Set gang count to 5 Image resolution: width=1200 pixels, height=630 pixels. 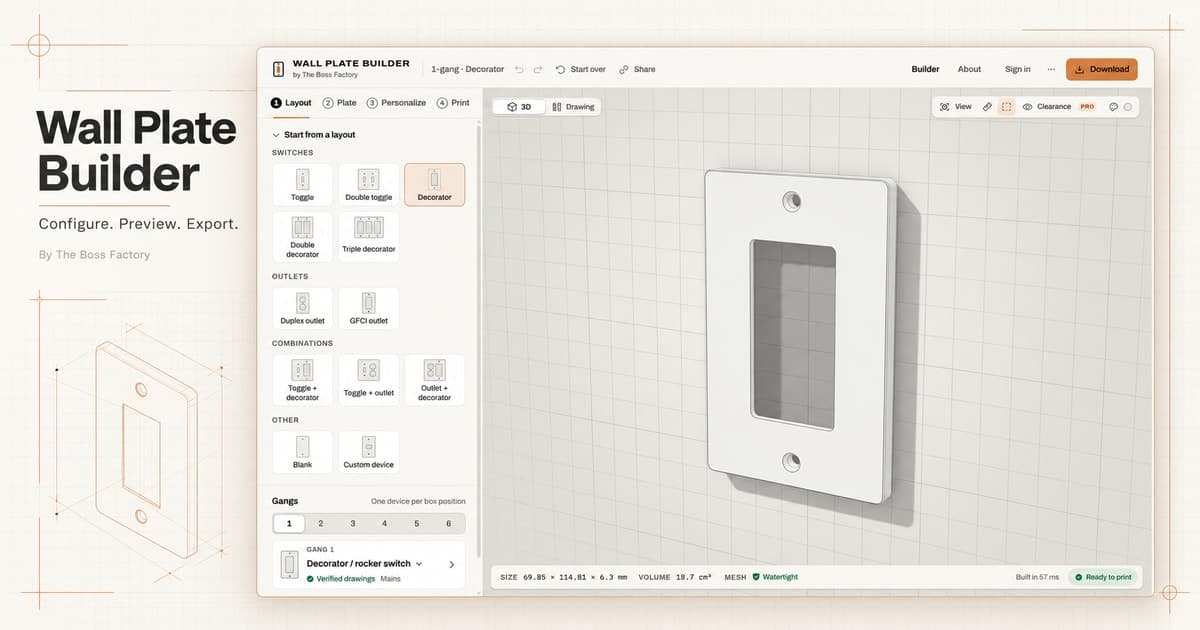(x=417, y=523)
